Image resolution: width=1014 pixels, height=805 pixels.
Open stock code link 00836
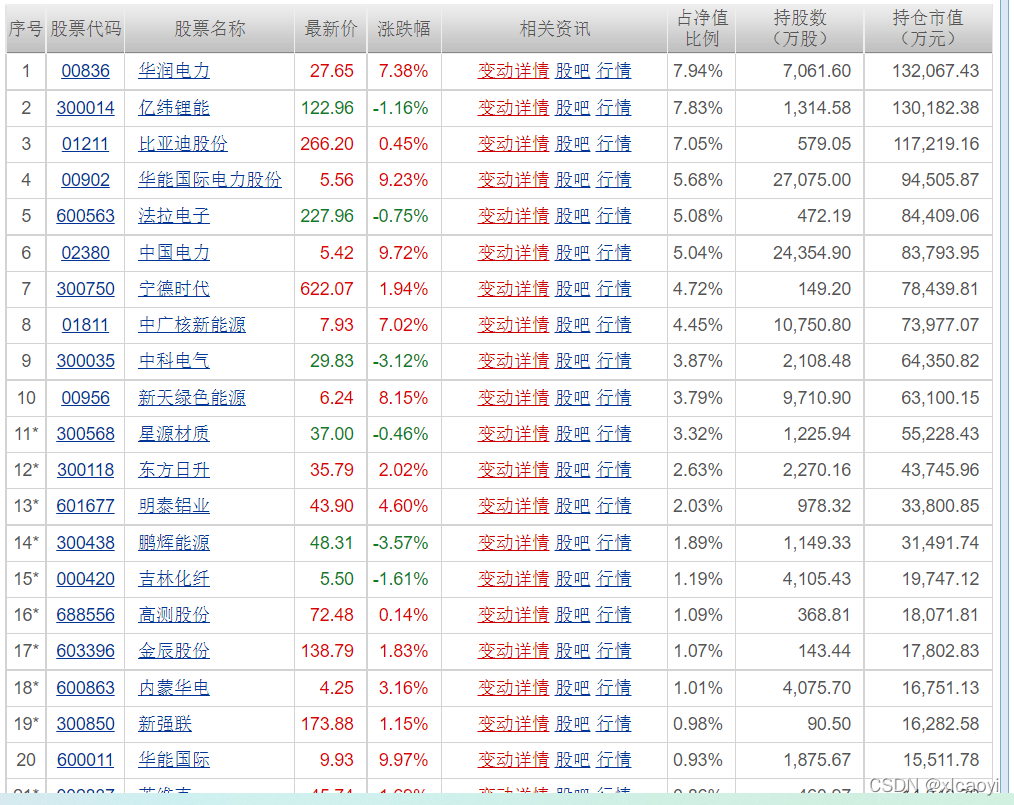pyautogui.click(x=85, y=70)
